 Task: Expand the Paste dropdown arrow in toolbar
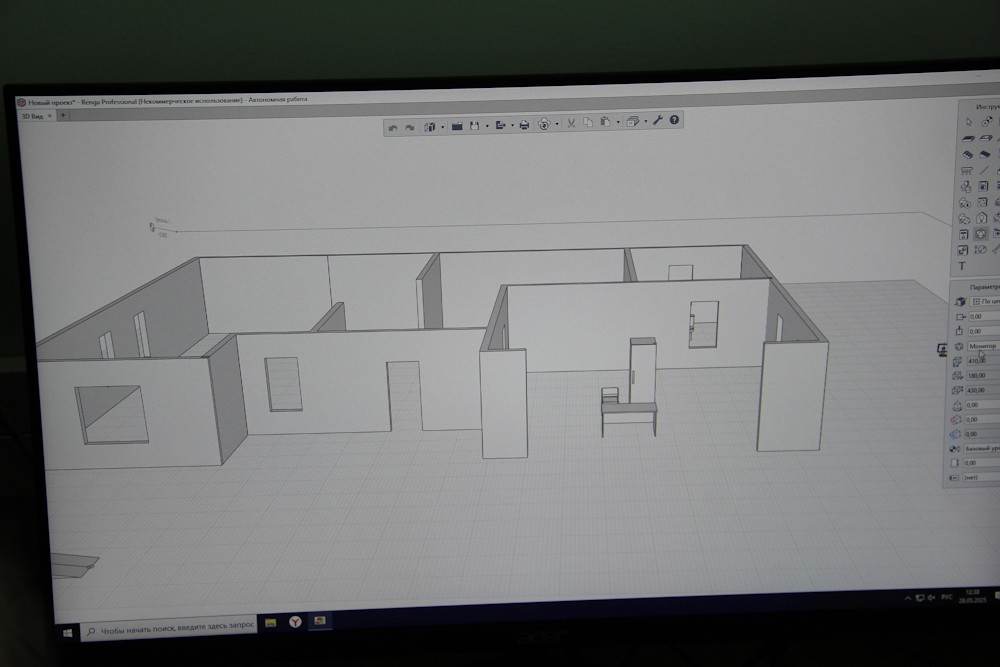pyautogui.click(x=617, y=124)
